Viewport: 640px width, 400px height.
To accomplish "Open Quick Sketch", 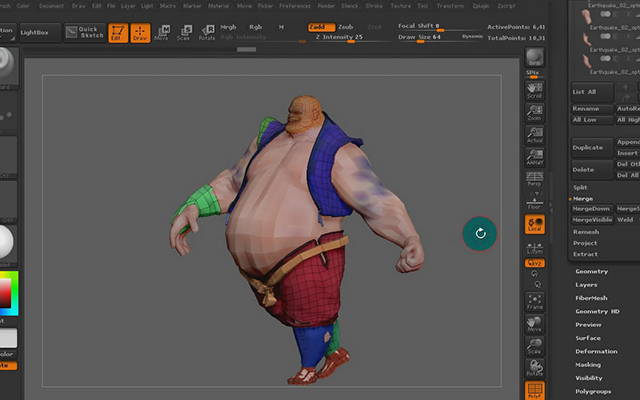I will tap(85, 33).
